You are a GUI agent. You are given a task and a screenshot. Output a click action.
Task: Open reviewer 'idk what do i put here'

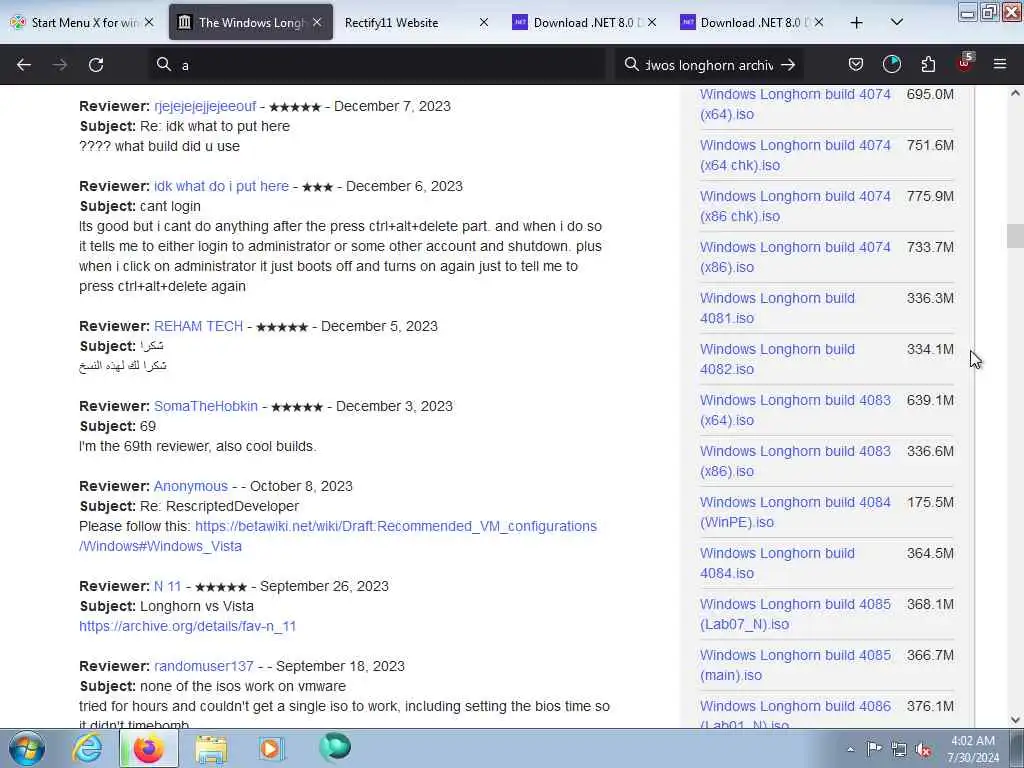coord(221,186)
